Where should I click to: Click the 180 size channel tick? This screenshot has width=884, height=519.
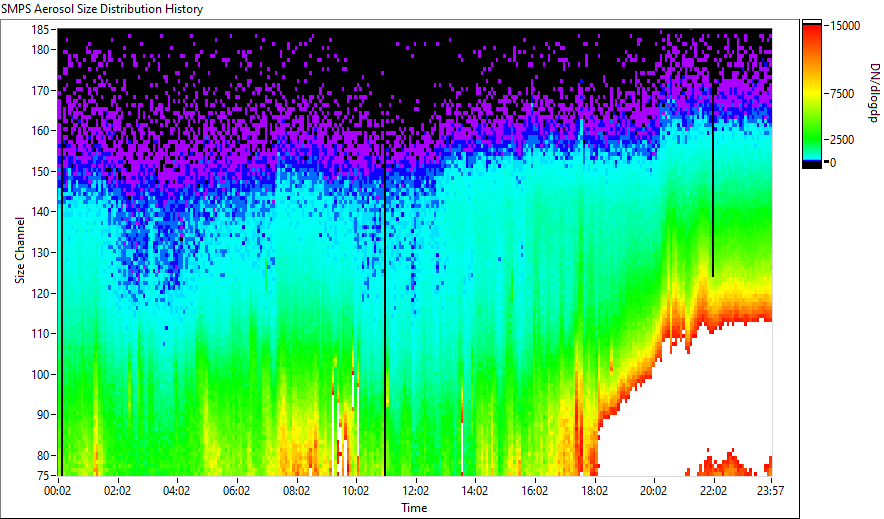coord(40,50)
